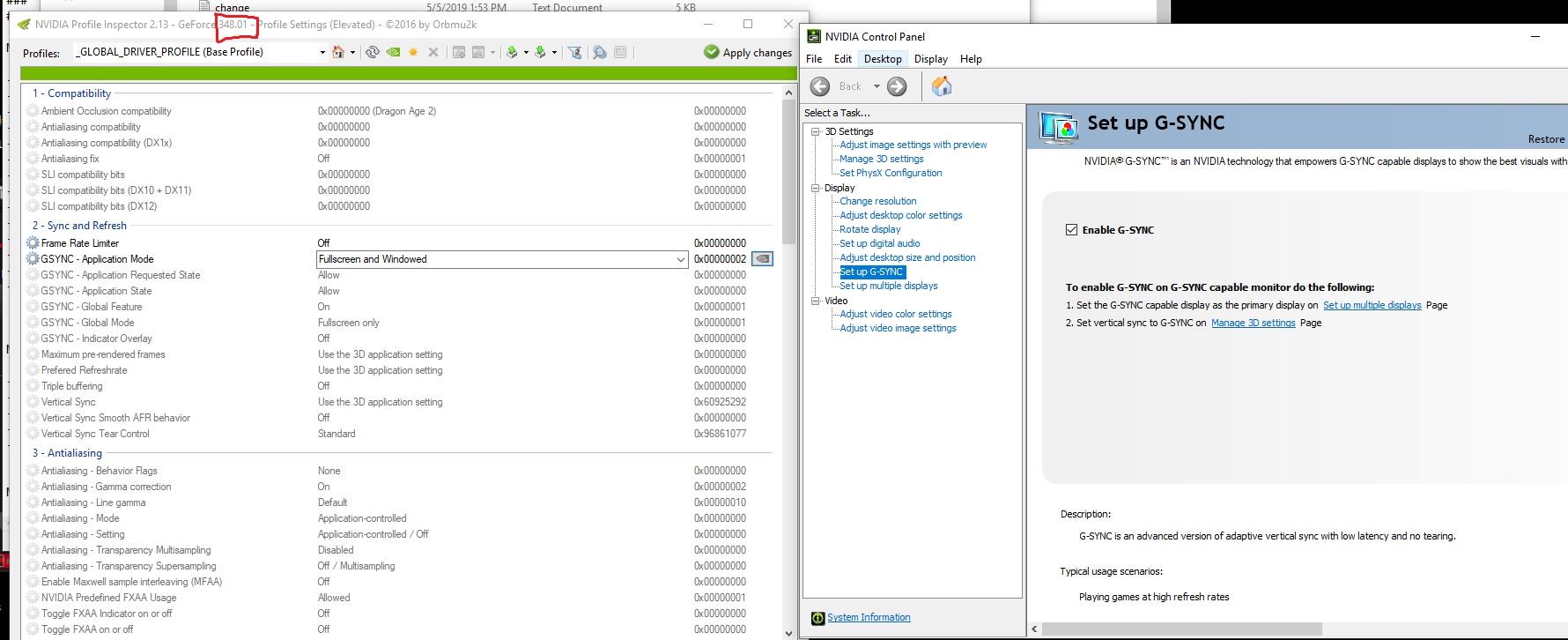Open Adjust desktop color settings task

tap(900, 215)
